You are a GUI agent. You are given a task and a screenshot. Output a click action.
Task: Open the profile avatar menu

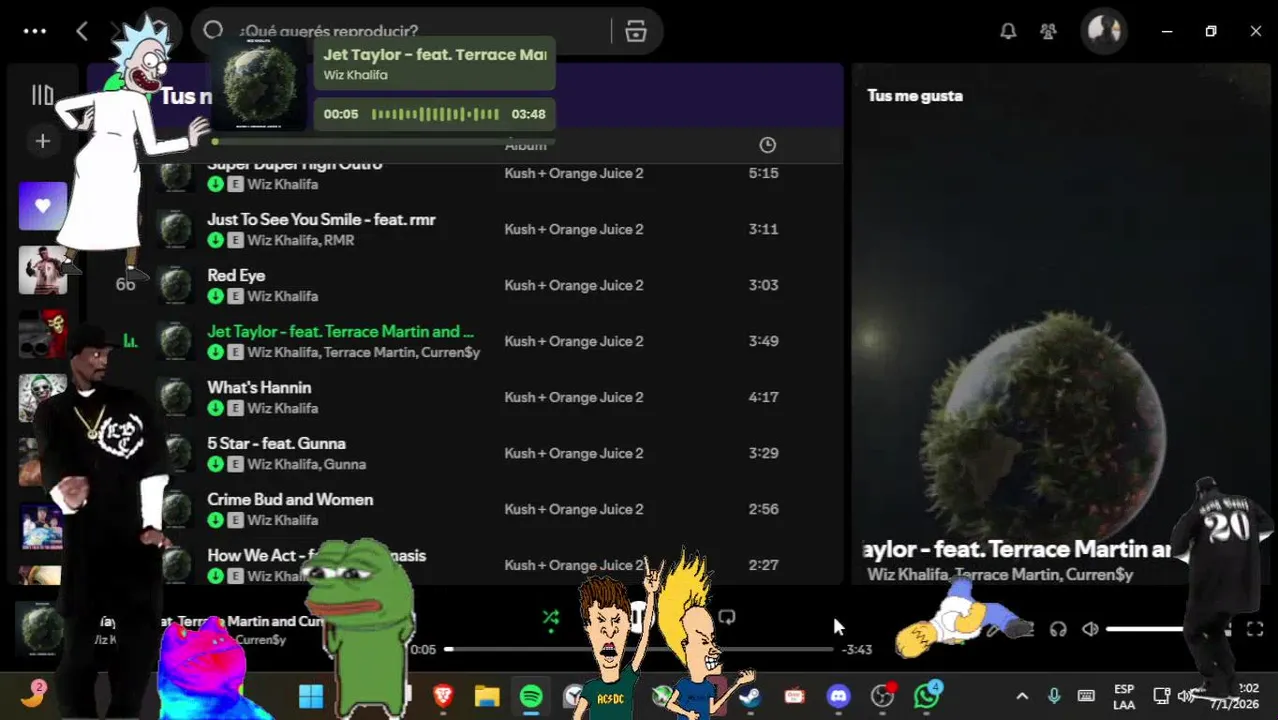(x=1104, y=31)
